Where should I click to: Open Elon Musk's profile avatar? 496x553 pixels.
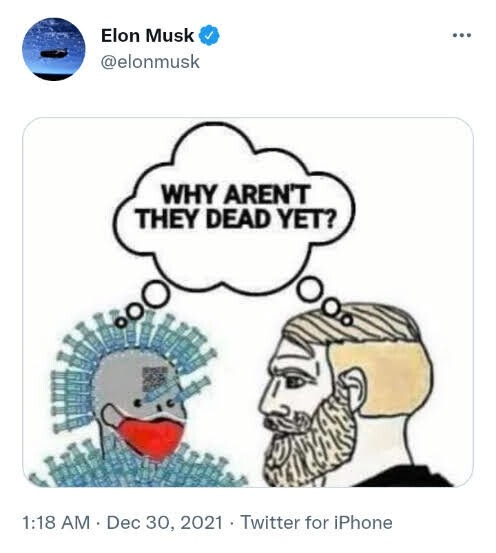tap(54, 49)
